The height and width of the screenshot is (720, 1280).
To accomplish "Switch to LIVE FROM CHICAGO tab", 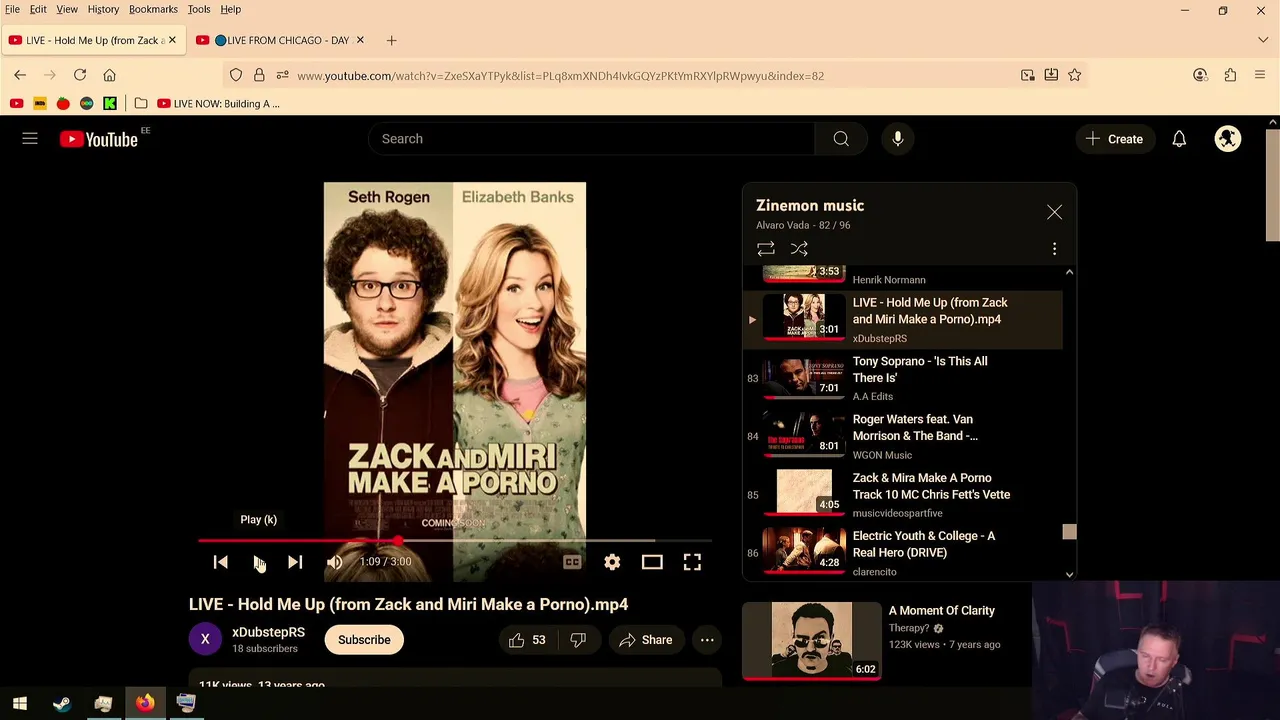I will click(280, 40).
